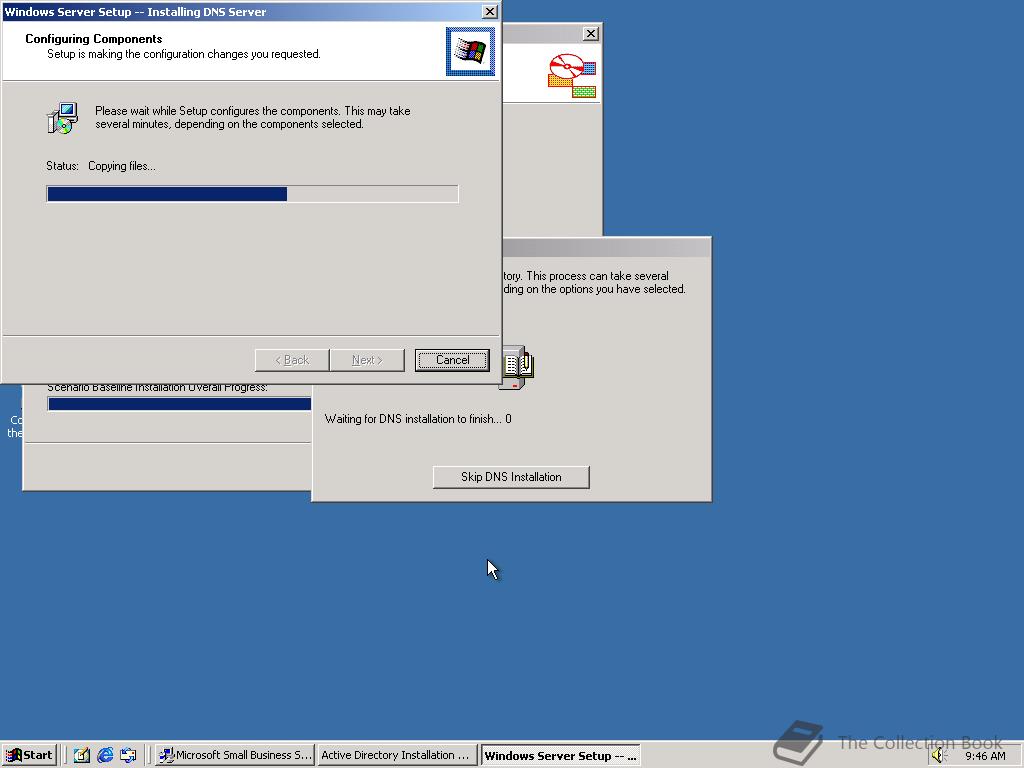Viewport: 1024px width, 768px height.
Task: Switch to Microsoft Small Business Server taskbar item
Action: [x=235, y=755]
